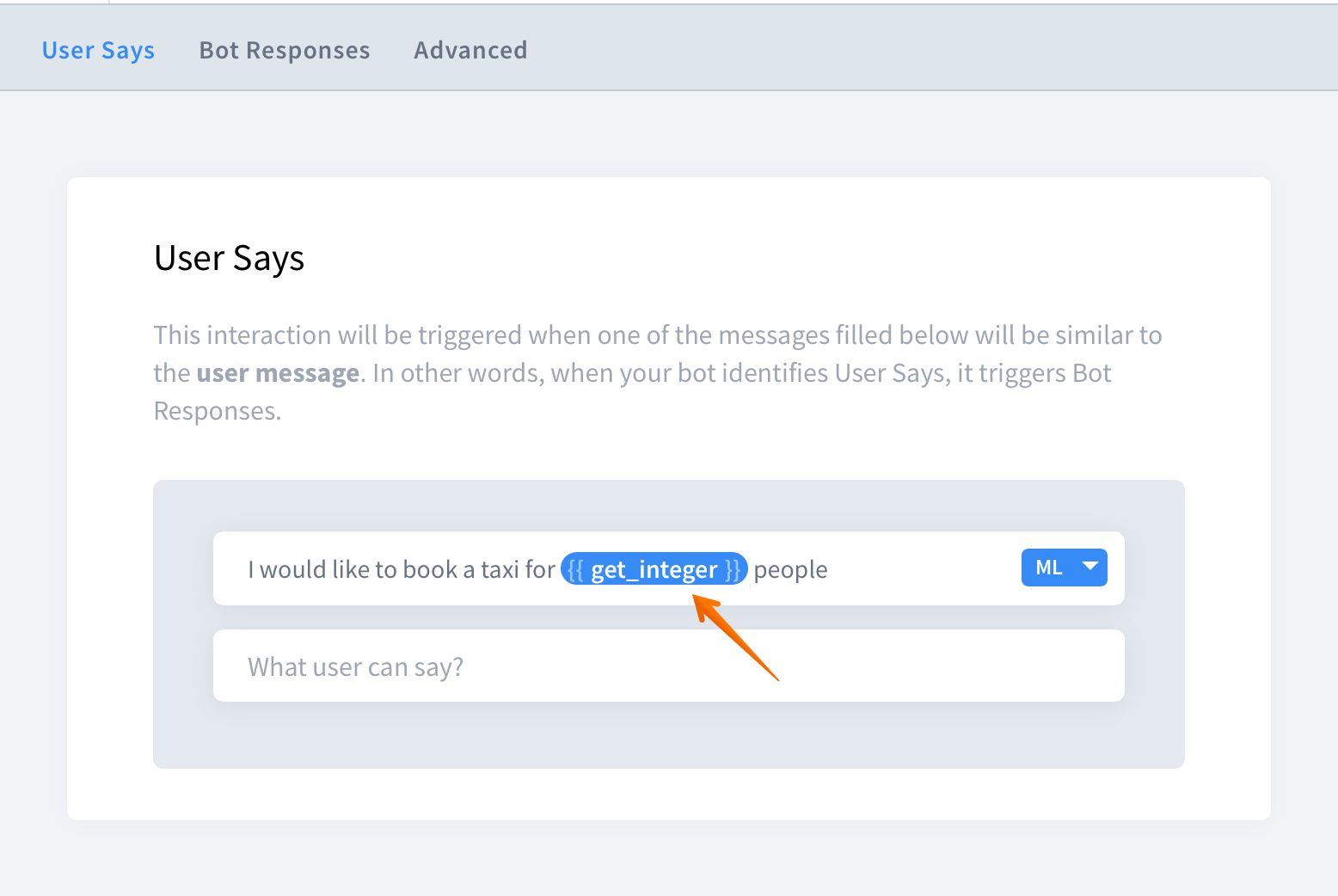Open the ML matching type dropdown
The height and width of the screenshot is (896, 1338).
tap(1064, 568)
